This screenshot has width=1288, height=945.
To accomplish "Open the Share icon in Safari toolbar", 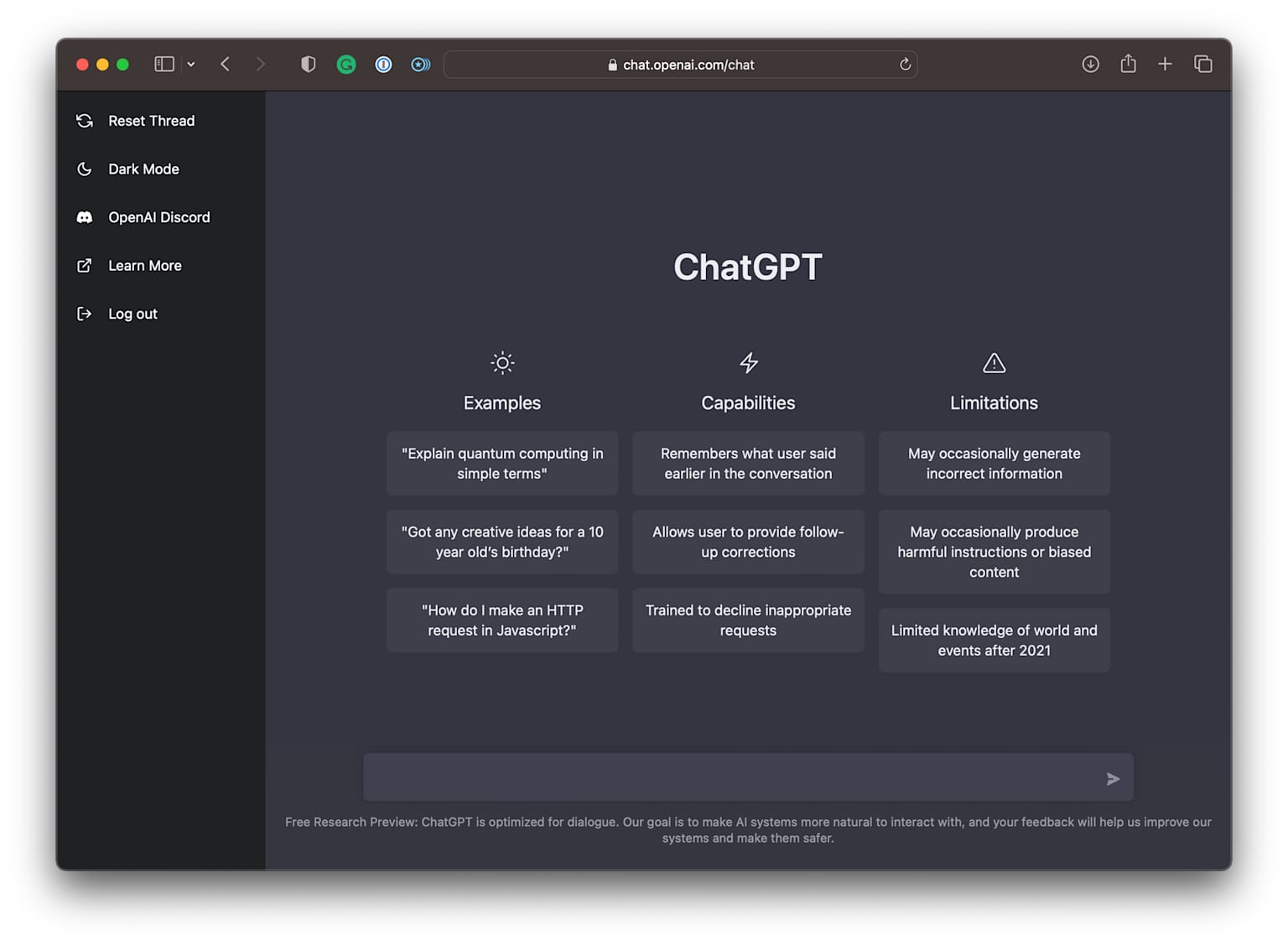I will [x=1128, y=64].
